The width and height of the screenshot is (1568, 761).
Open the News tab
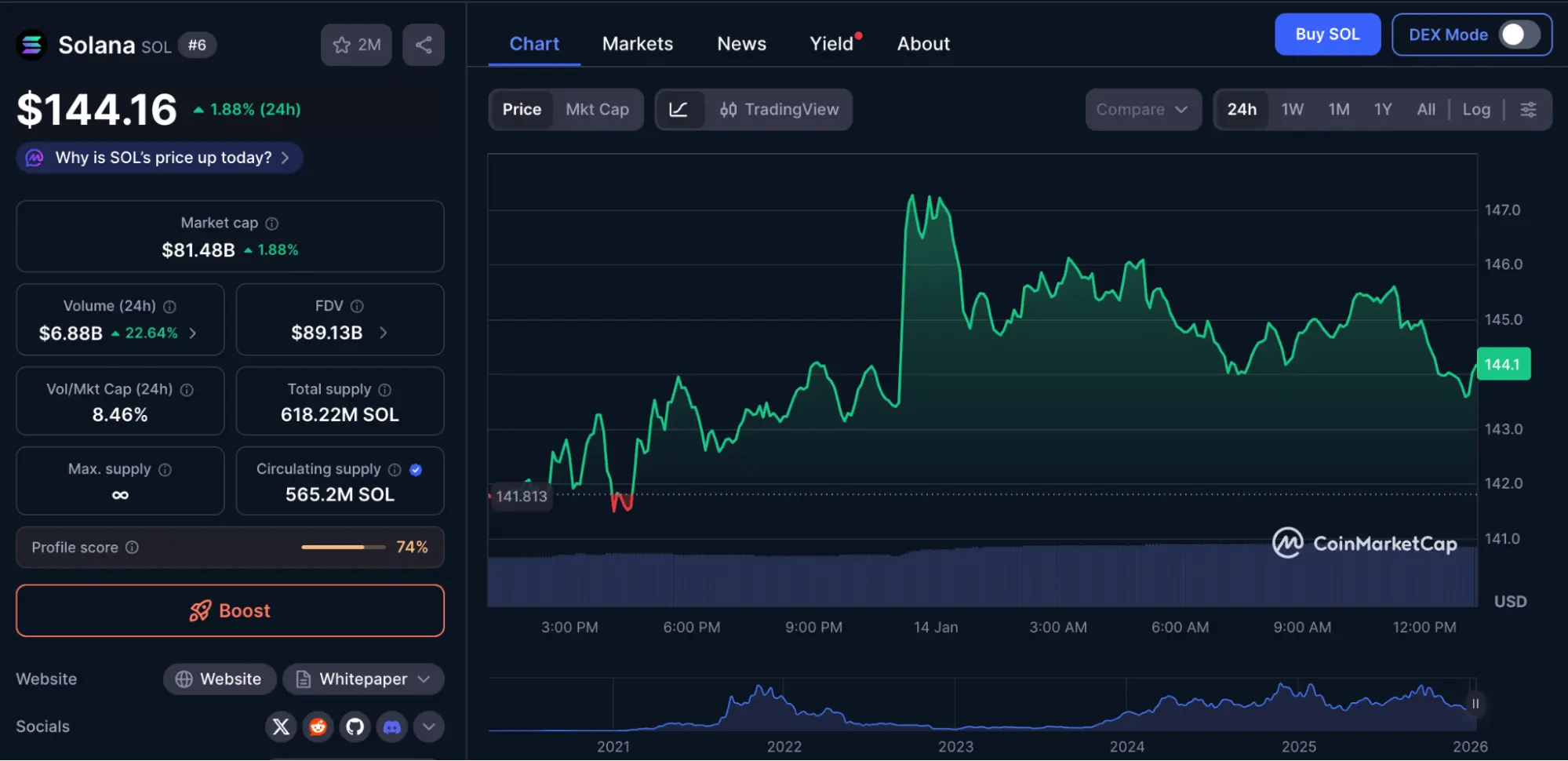[x=740, y=43]
